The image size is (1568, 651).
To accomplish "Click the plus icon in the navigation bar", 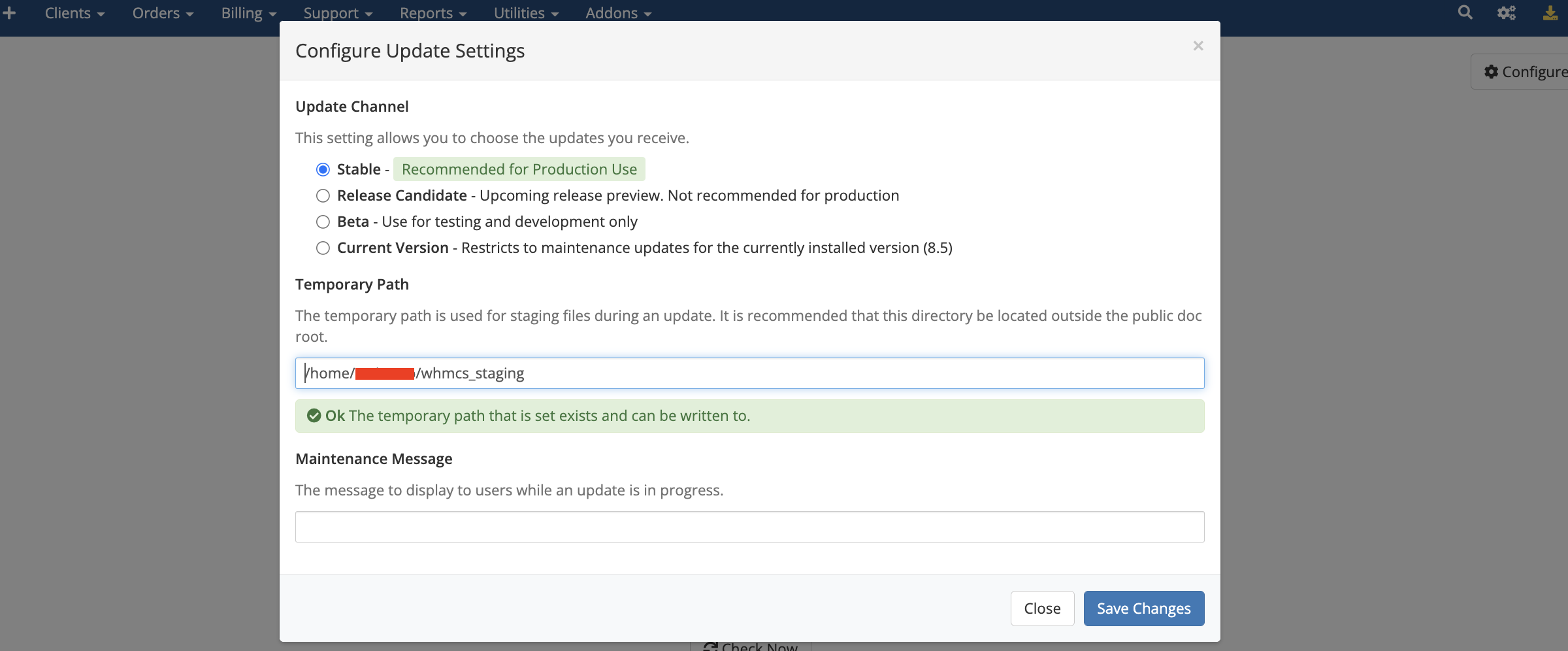I will point(9,12).
